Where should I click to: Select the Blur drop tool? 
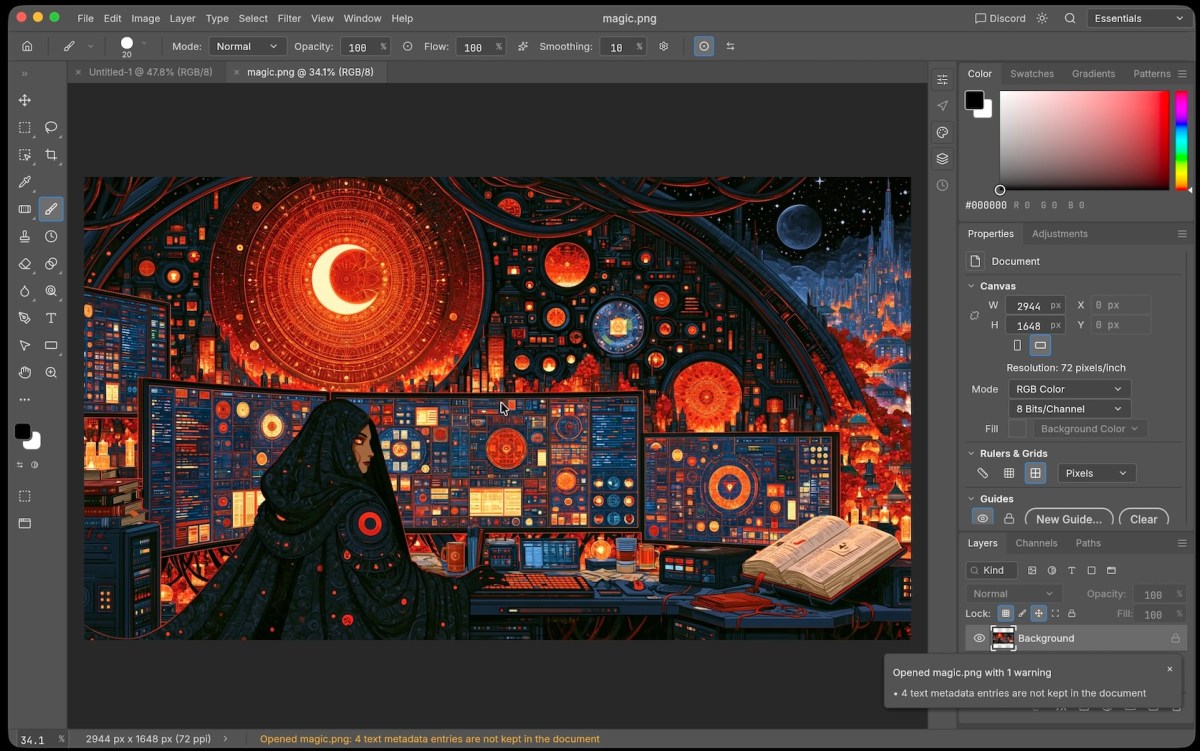click(x=25, y=291)
